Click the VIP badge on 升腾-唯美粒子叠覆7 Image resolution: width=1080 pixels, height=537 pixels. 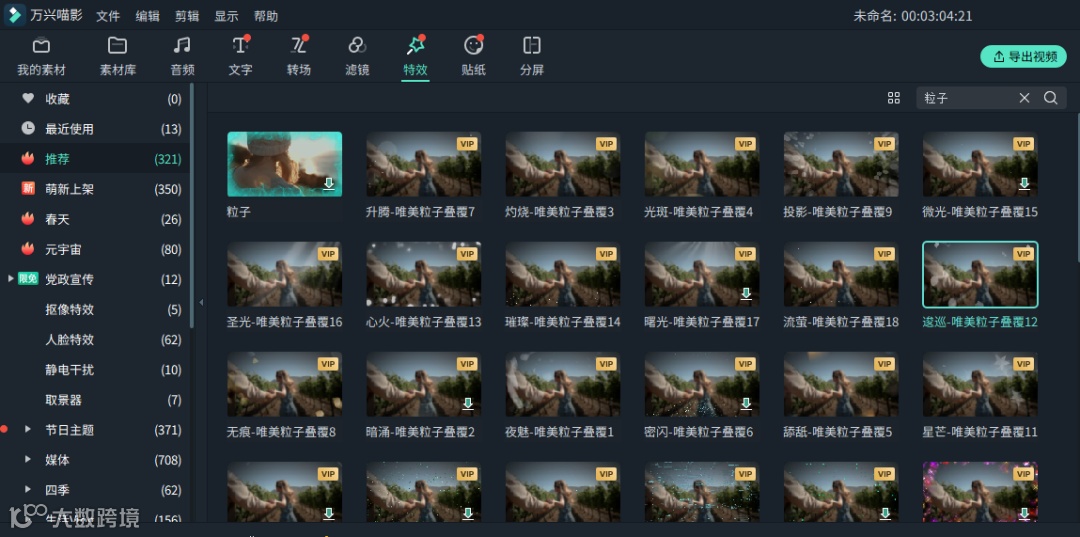pyautogui.click(x=467, y=143)
